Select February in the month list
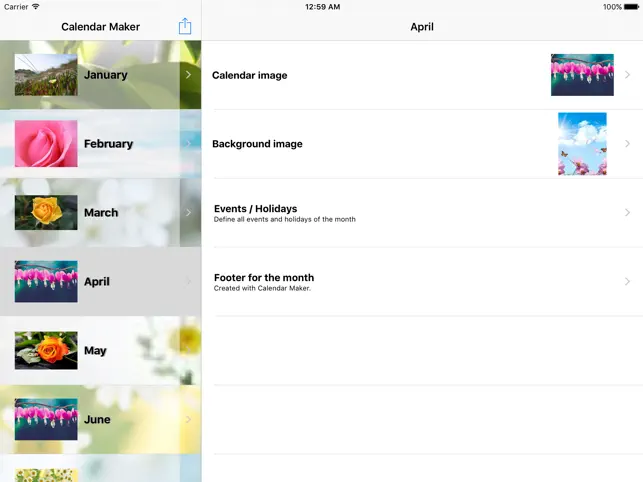The height and width of the screenshot is (482, 643). [100, 144]
